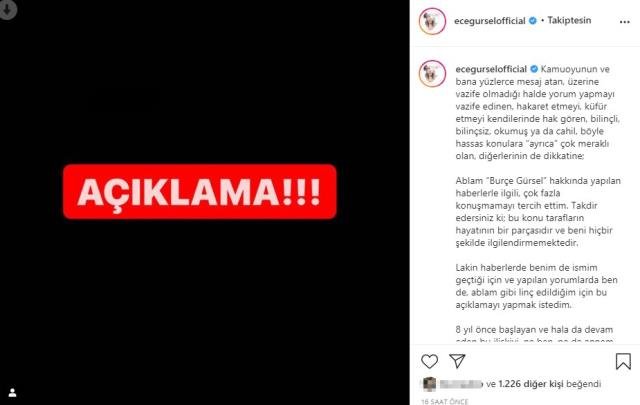The width and height of the screenshot is (640, 405).
Task: Share the post via paper plane icon
Action: [457, 361]
